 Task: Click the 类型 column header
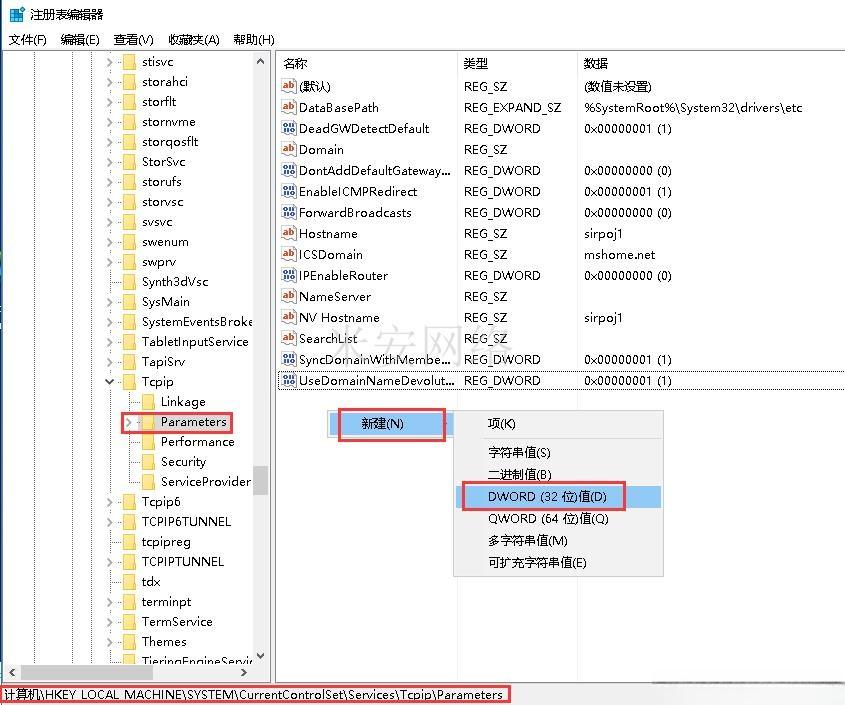[x=517, y=63]
